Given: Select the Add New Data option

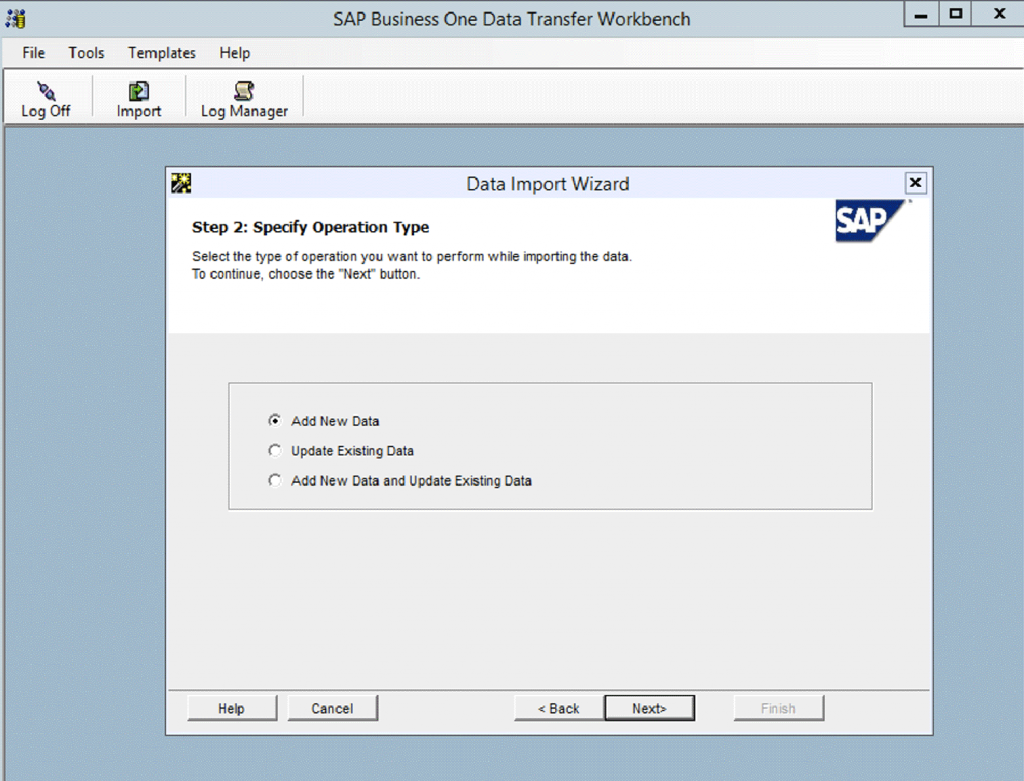Looking at the screenshot, I should [274, 421].
